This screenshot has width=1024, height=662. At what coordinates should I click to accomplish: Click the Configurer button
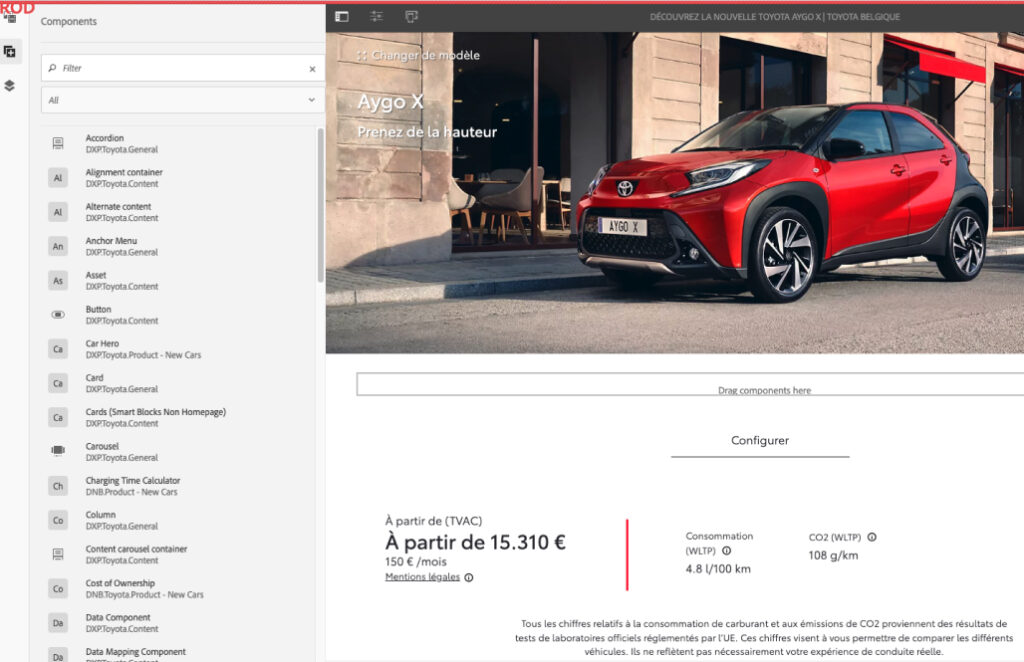tap(760, 441)
